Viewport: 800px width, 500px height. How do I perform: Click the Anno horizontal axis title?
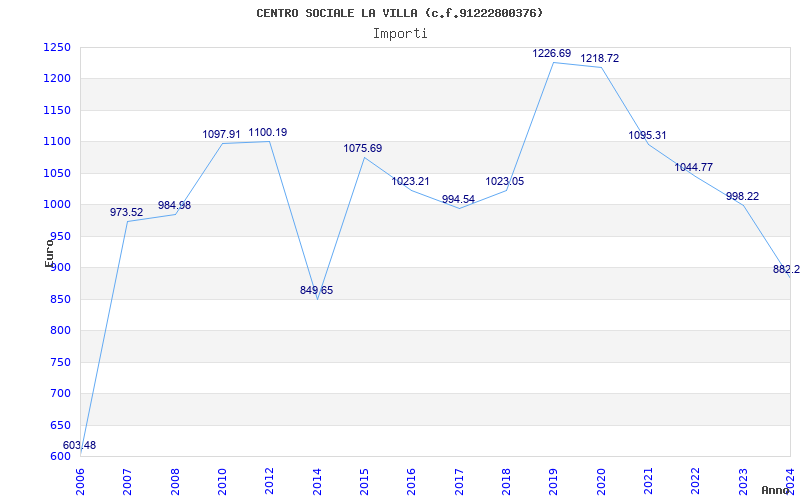click(x=776, y=491)
